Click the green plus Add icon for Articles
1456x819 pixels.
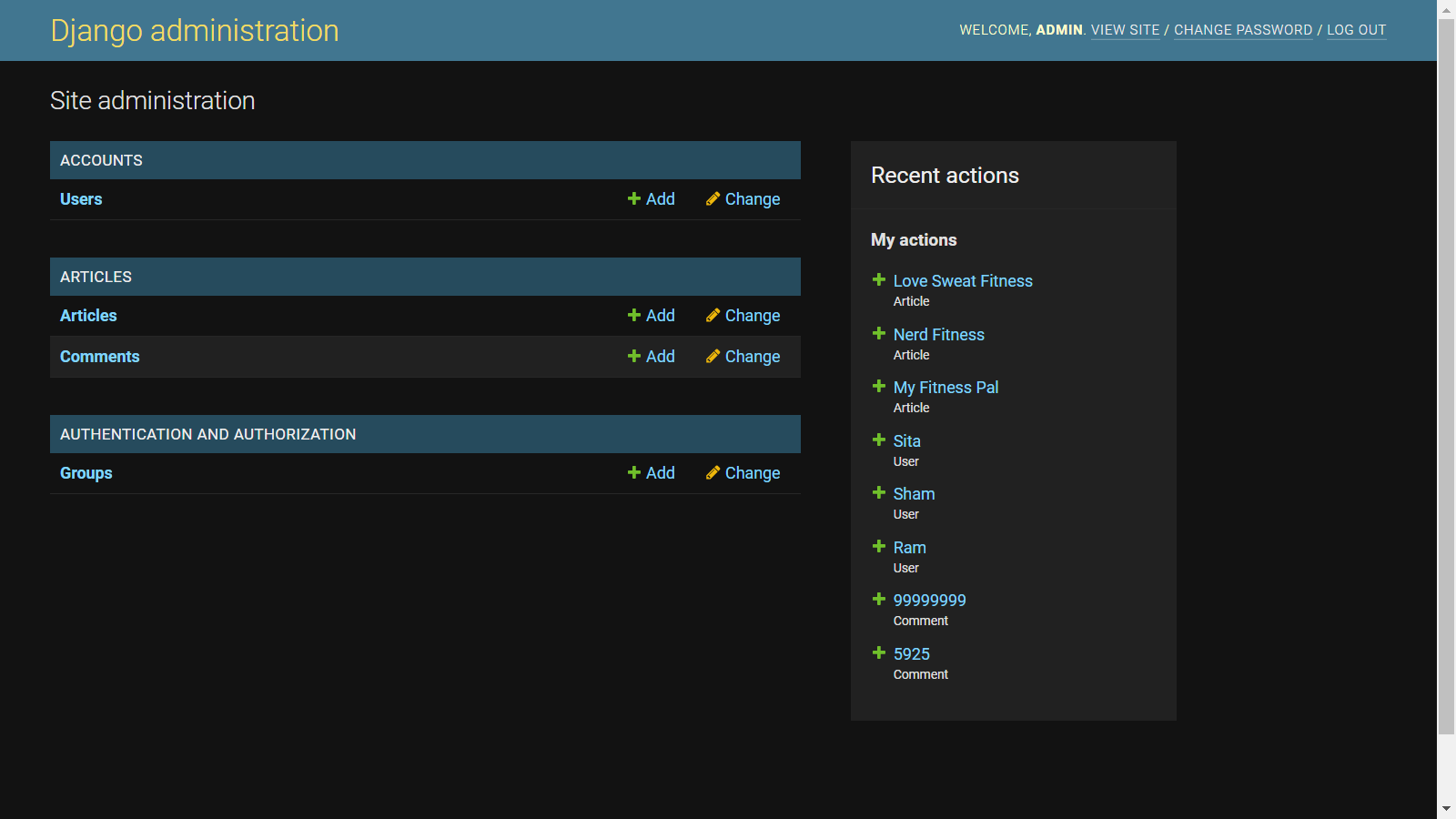click(x=634, y=315)
